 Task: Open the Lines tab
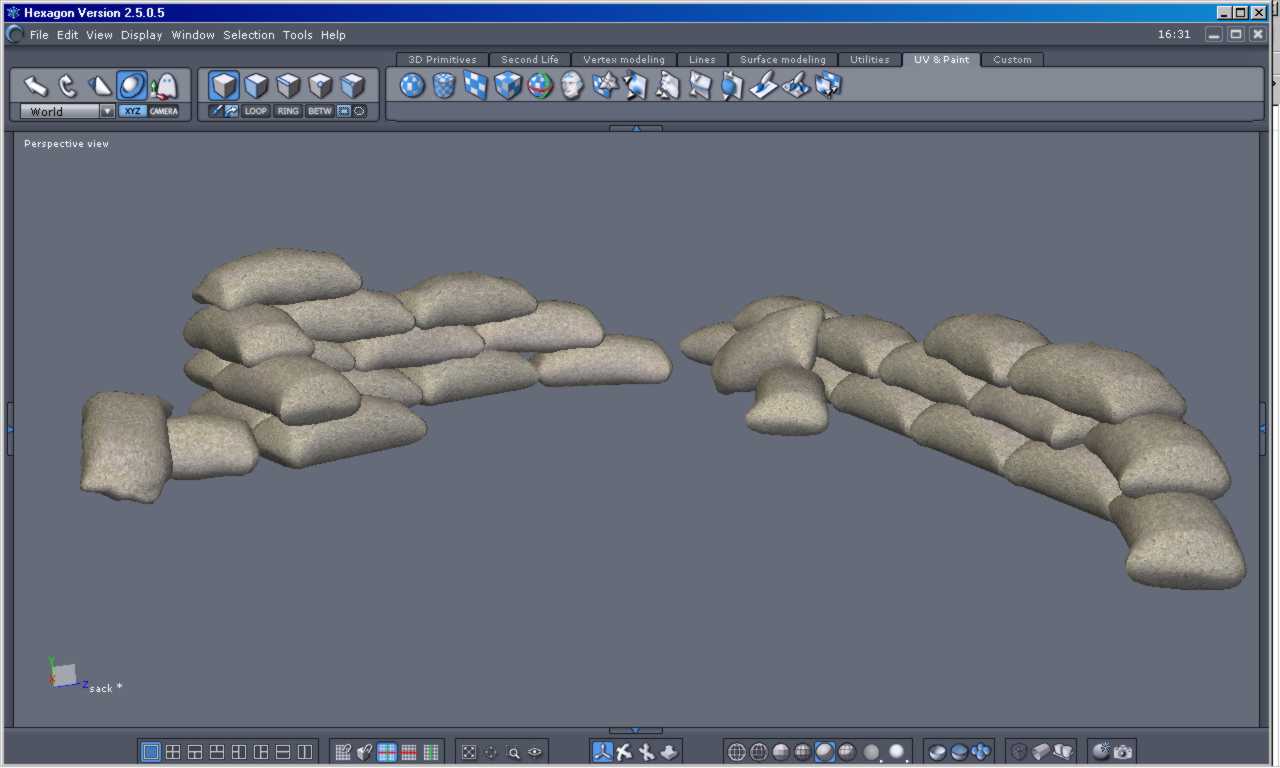pos(702,60)
